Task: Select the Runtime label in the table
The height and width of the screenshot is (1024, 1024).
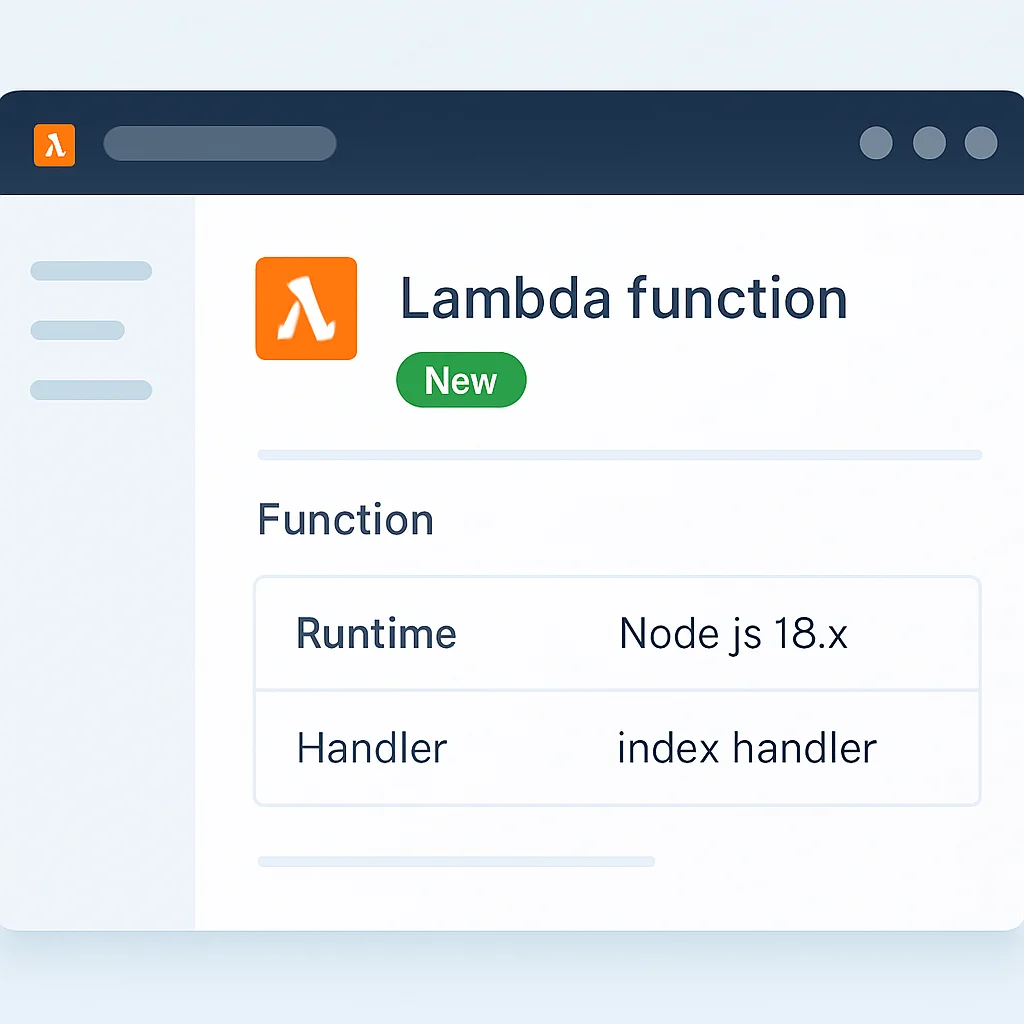Action: click(x=376, y=633)
